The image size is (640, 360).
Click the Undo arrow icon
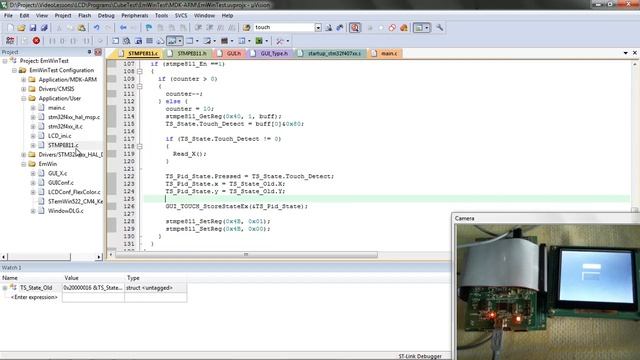click(96, 28)
